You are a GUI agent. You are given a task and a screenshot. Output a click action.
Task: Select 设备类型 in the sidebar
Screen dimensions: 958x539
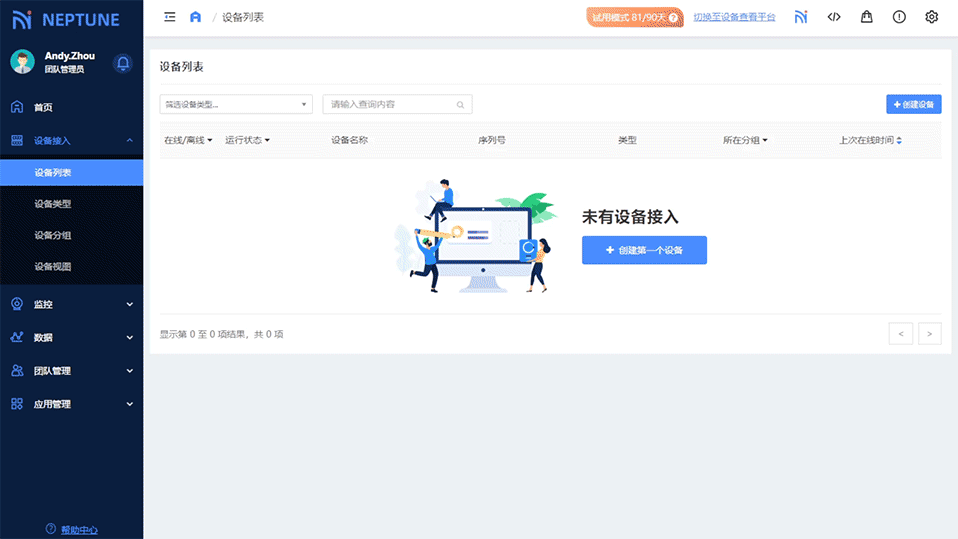(53, 204)
